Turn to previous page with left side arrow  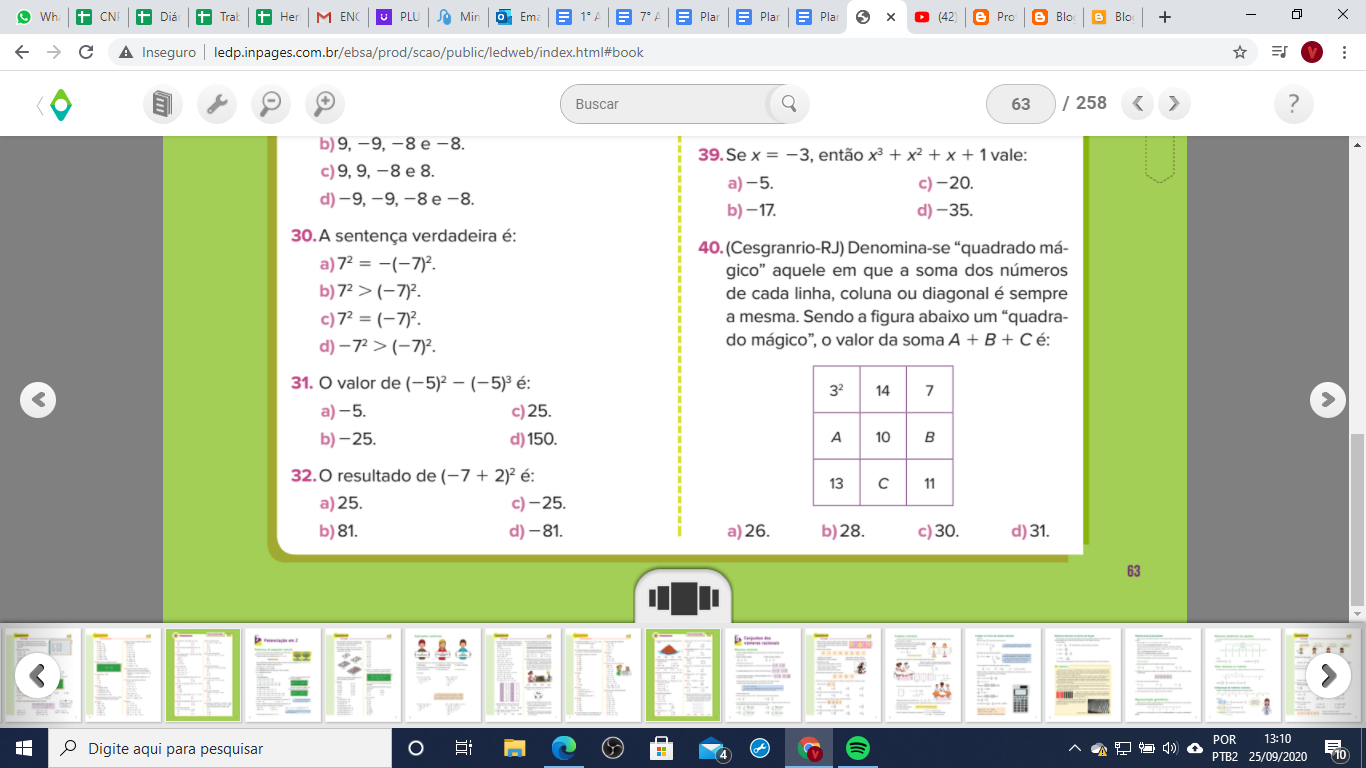[38, 400]
